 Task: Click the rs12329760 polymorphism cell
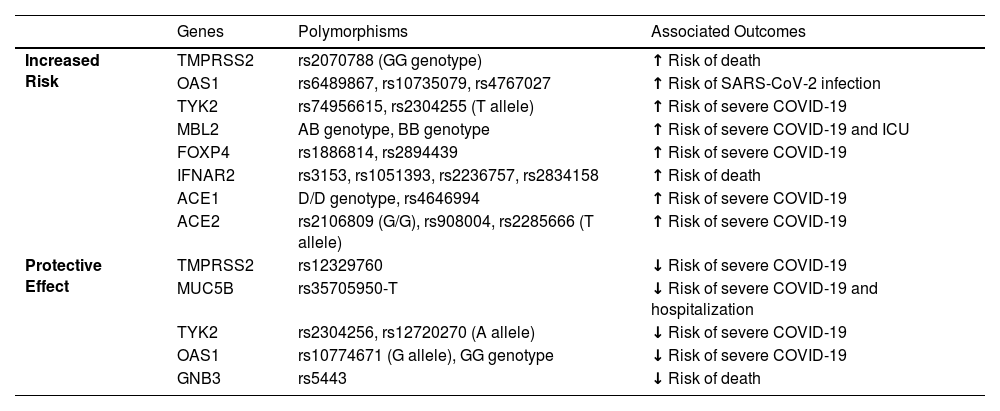coord(340,266)
